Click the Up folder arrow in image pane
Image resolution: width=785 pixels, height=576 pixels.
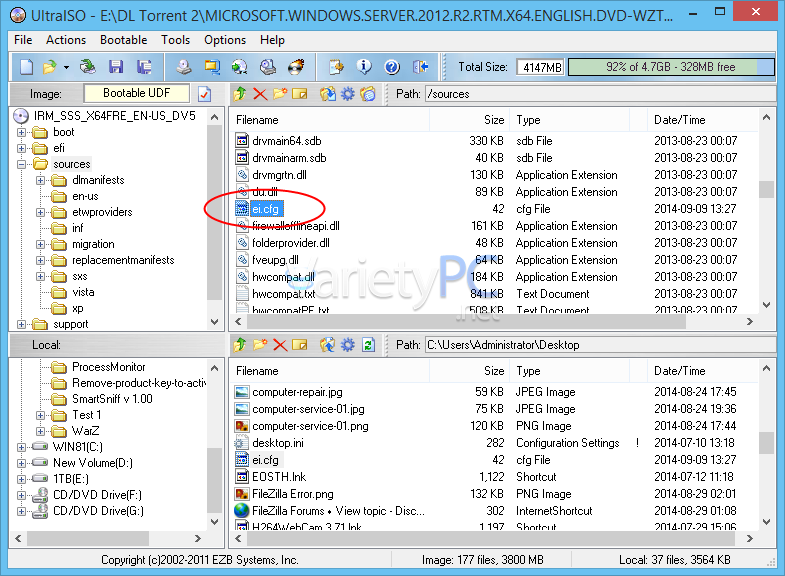coord(240,94)
